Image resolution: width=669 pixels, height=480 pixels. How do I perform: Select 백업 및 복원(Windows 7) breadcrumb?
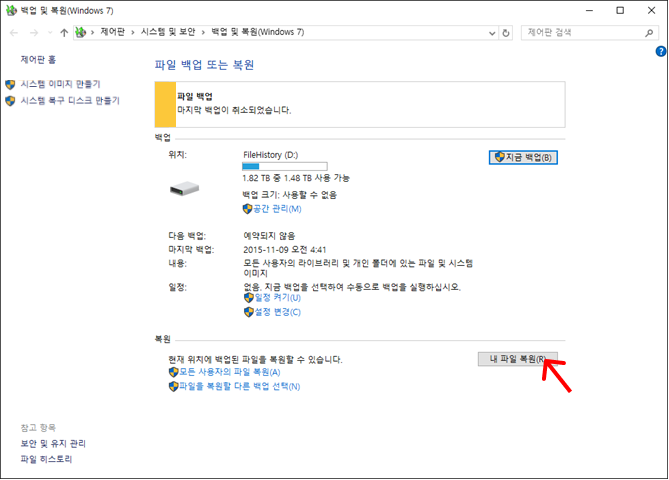tap(258, 32)
